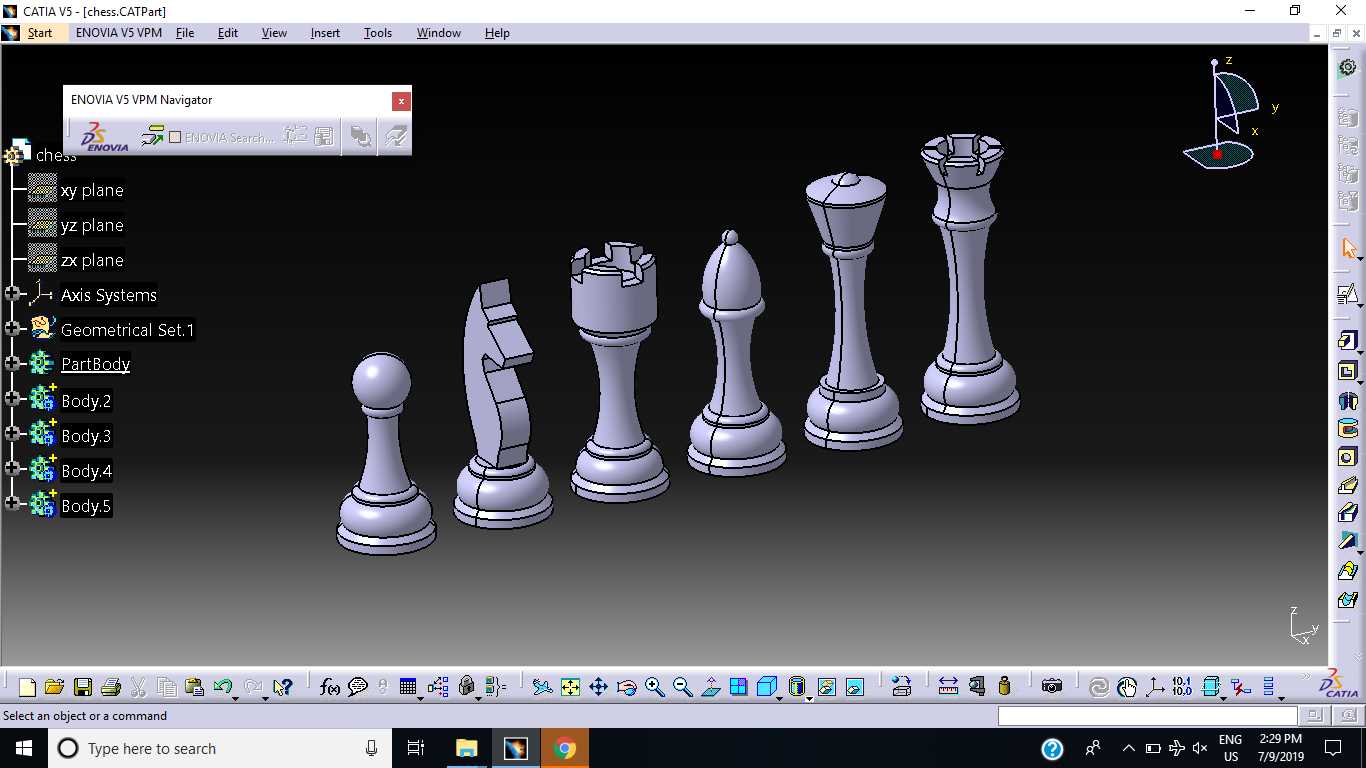The image size is (1366, 768).
Task: Click the Print icon
Action: (111, 687)
